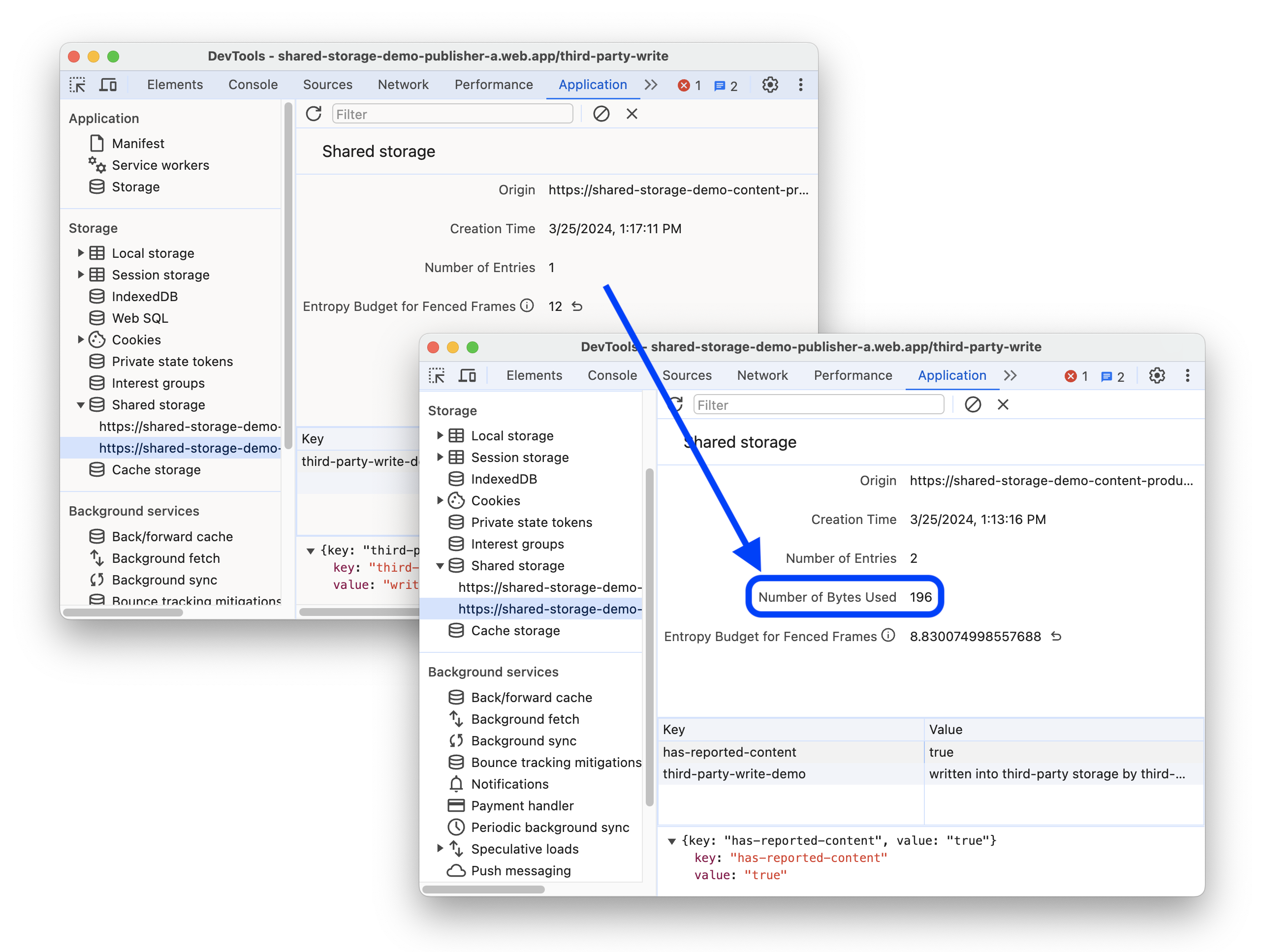Click the Filter input field
This screenshot has height=952, width=1264.
click(819, 405)
